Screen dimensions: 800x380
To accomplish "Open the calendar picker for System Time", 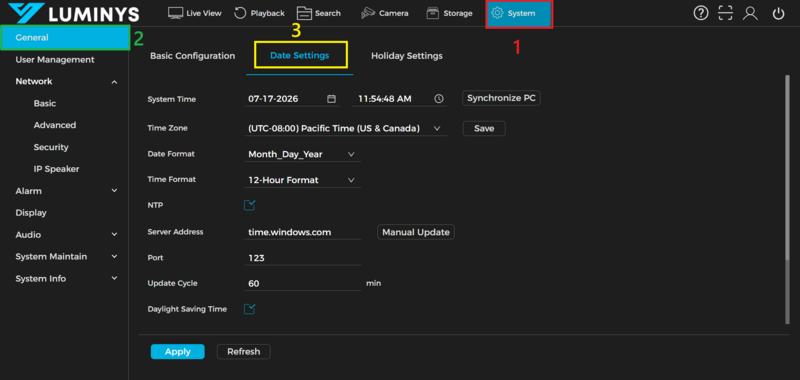I will pyautogui.click(x=331, y=99).
